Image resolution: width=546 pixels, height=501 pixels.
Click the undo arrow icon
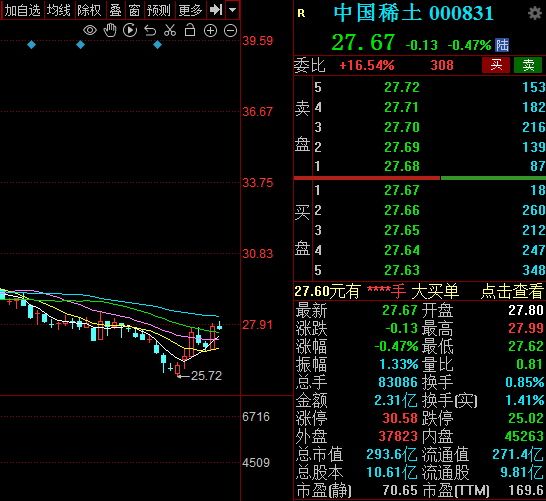point(150,31)
